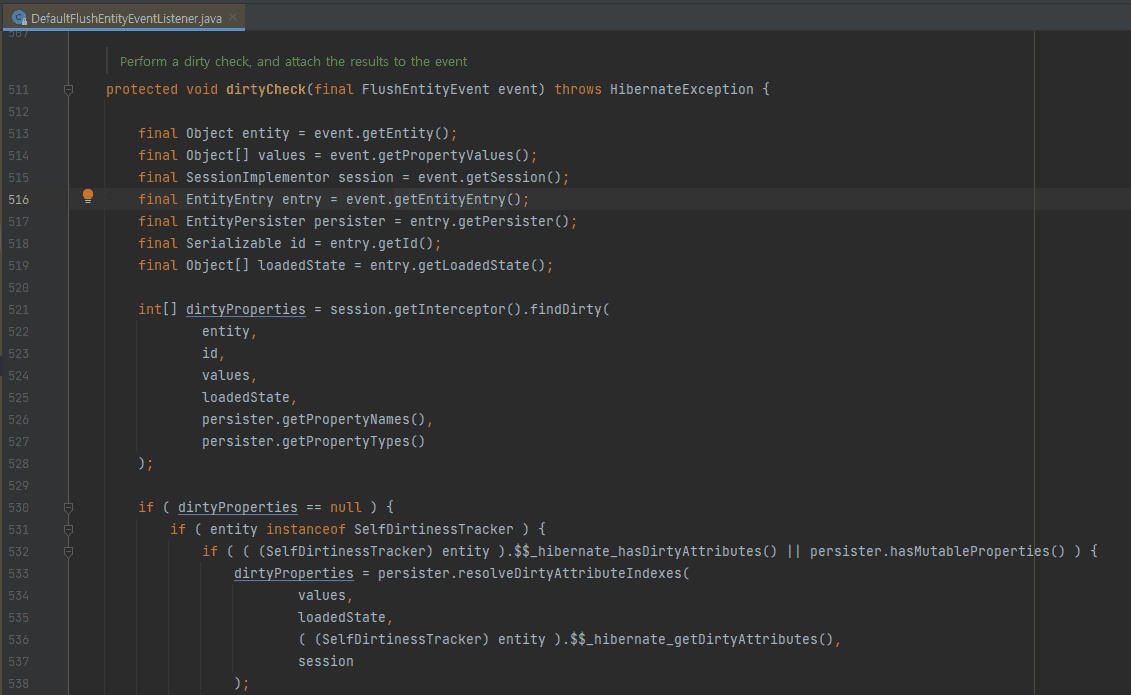Click the lightbulb quick-fix icon on line 516
Viewport: 1131px width, 695px height.
click(88, 196)
